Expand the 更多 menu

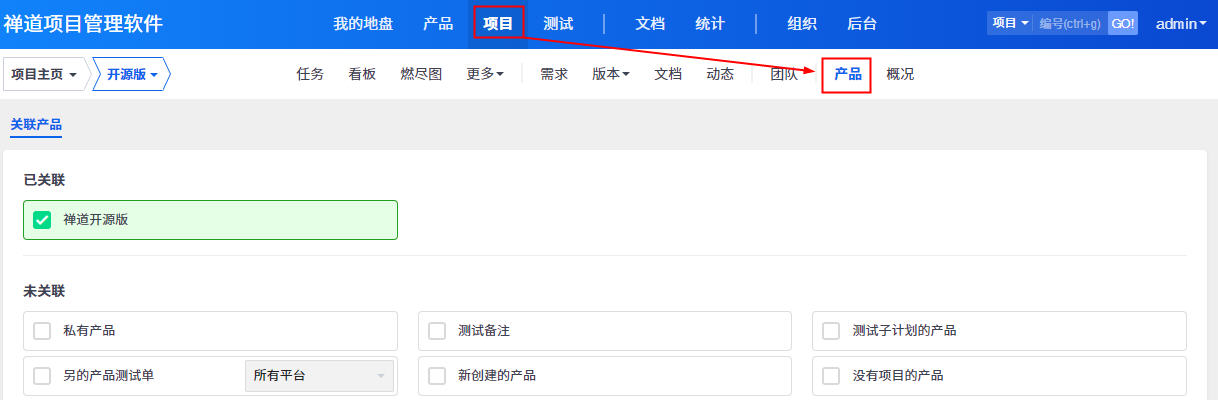coord(485,74)
